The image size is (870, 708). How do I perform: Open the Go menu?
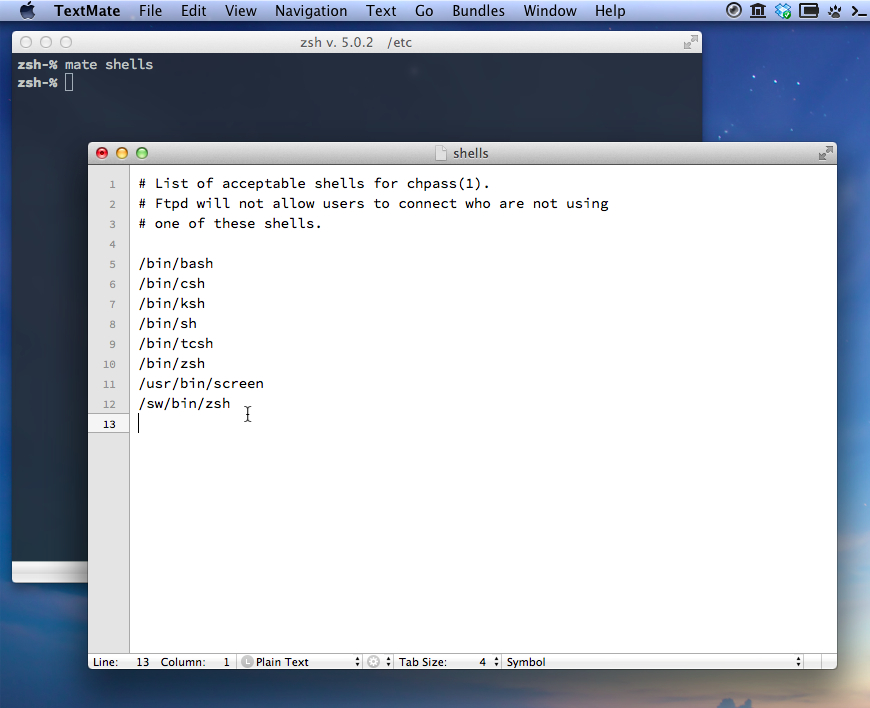click(x=424, y=11)
